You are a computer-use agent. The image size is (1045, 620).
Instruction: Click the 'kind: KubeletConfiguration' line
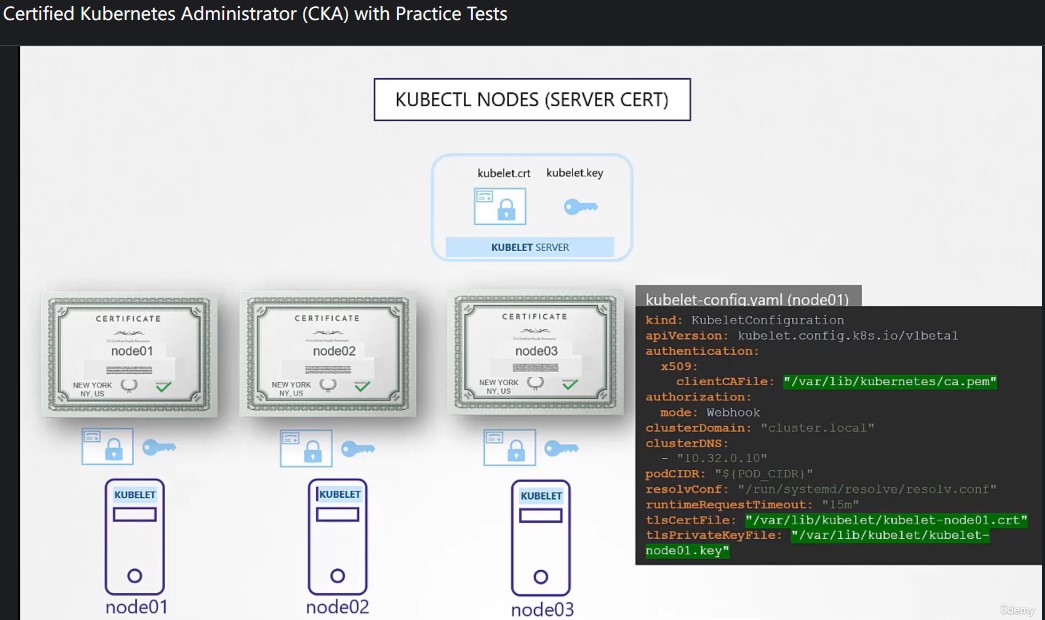click(x=744, y=320)
